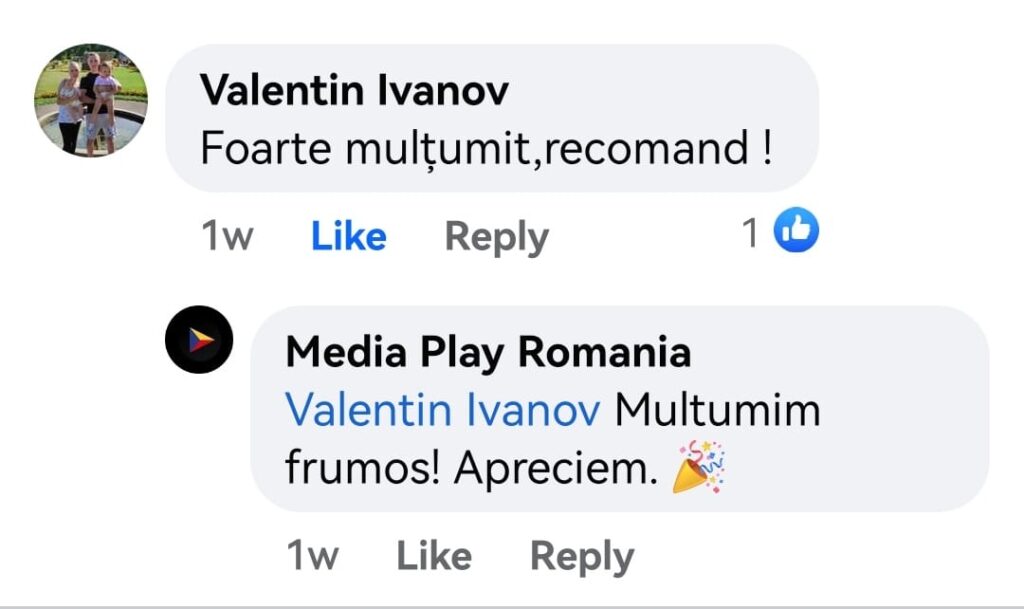The width and height of the screenshot is (1024, 609).
Task: Reply to Valentin Ivanov's comment
Action: tap(496, 237)
